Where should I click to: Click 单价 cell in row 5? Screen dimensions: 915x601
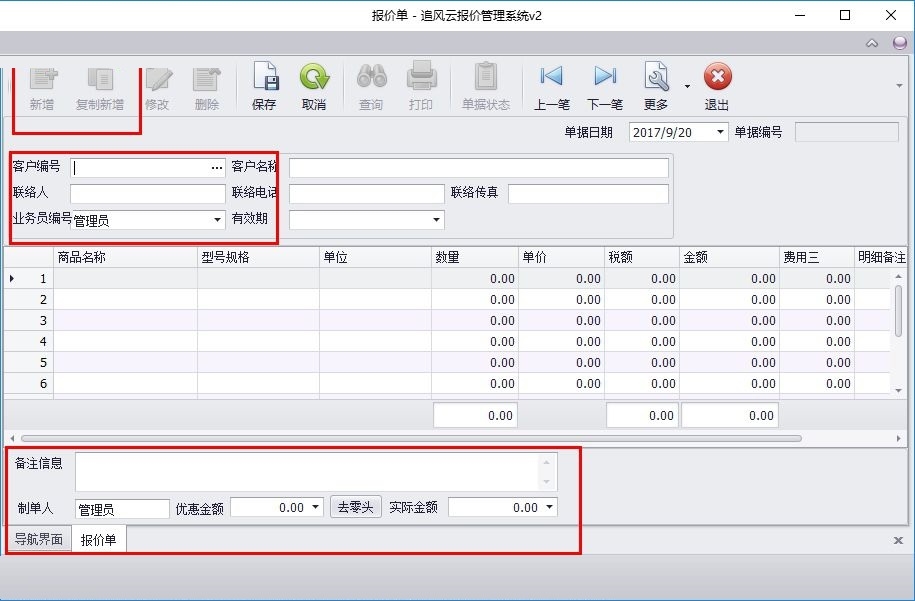pos(561,362)
